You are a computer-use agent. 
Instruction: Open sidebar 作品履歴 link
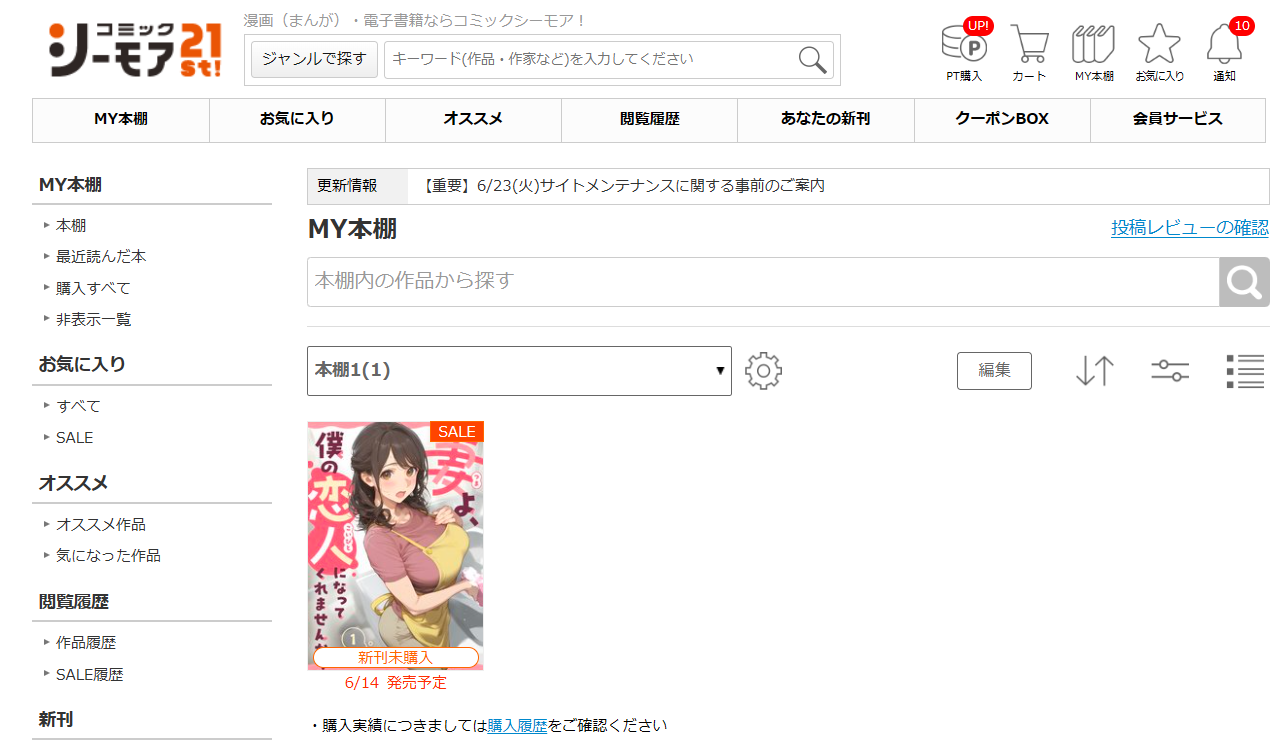coord(86,644)
